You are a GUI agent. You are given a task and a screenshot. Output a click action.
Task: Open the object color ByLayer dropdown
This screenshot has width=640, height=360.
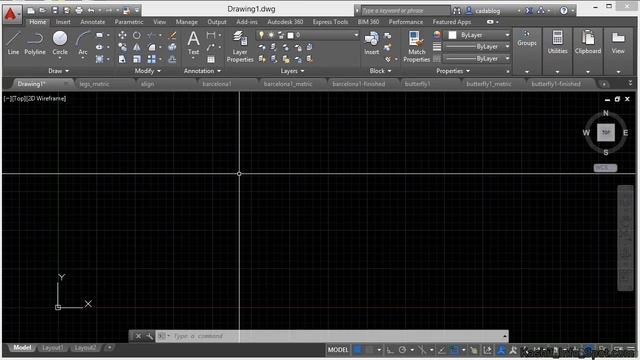(x=507, y=35)
